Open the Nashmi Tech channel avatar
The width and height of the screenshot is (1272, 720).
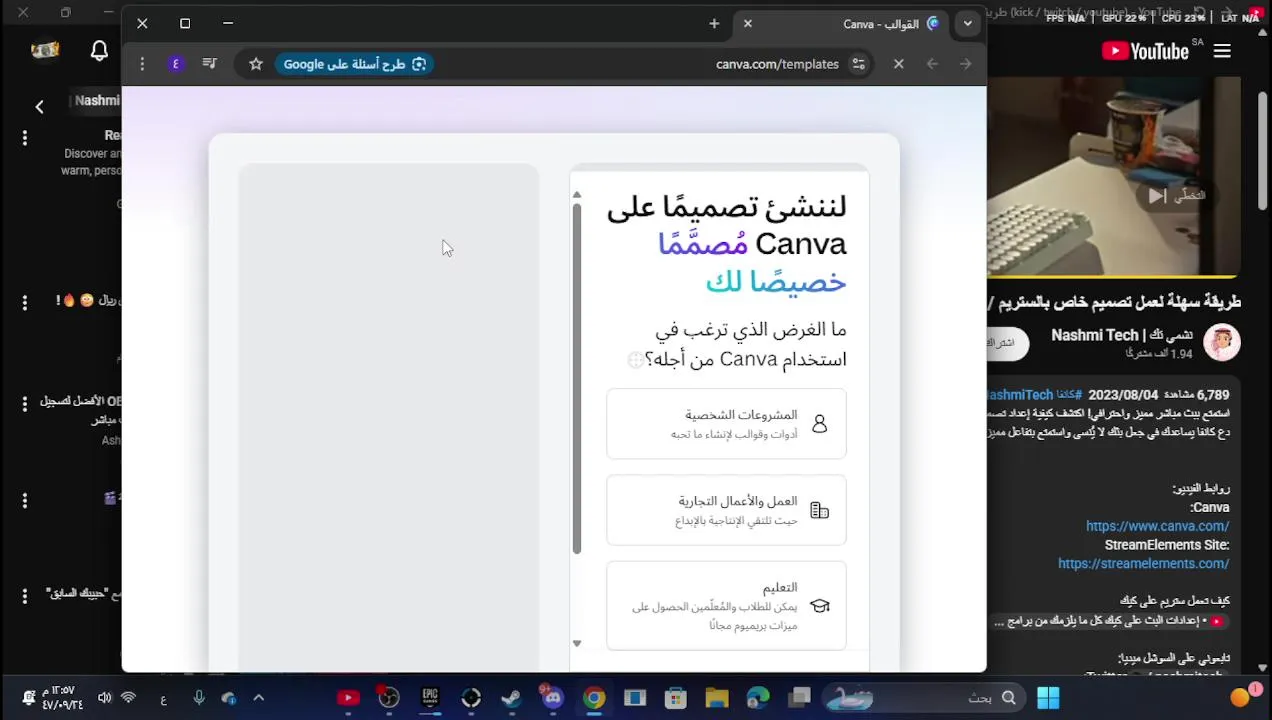(1222, 342)
